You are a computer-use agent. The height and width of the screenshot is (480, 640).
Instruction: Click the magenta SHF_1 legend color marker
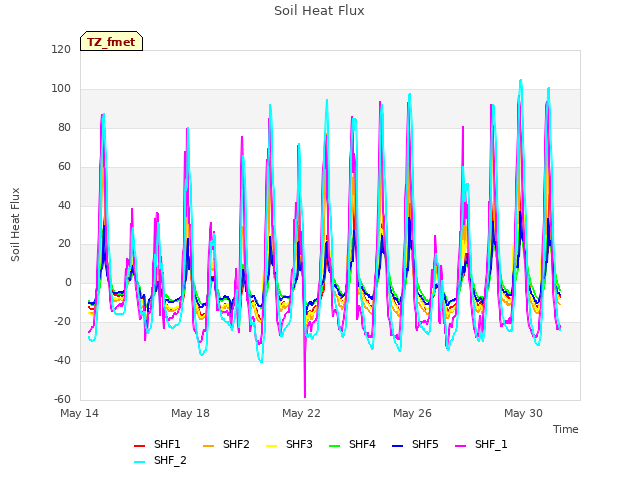460,446
